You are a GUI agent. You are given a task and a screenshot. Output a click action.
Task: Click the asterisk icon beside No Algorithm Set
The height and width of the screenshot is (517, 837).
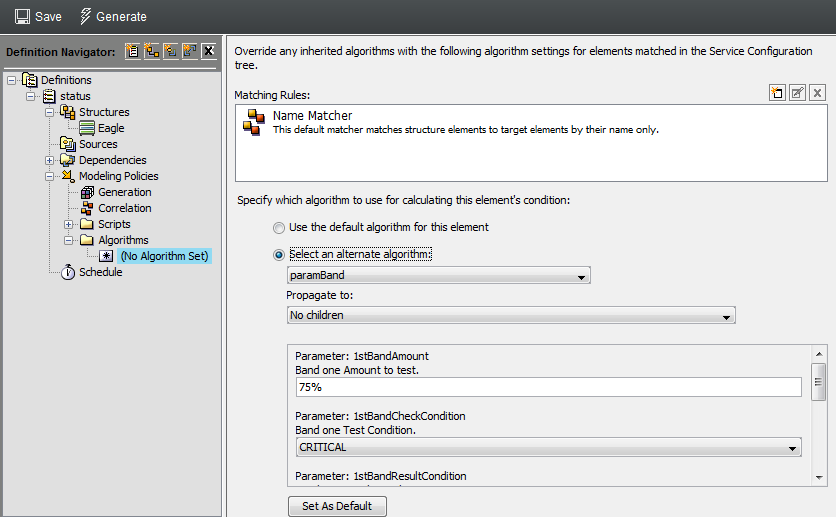[106, 256]
